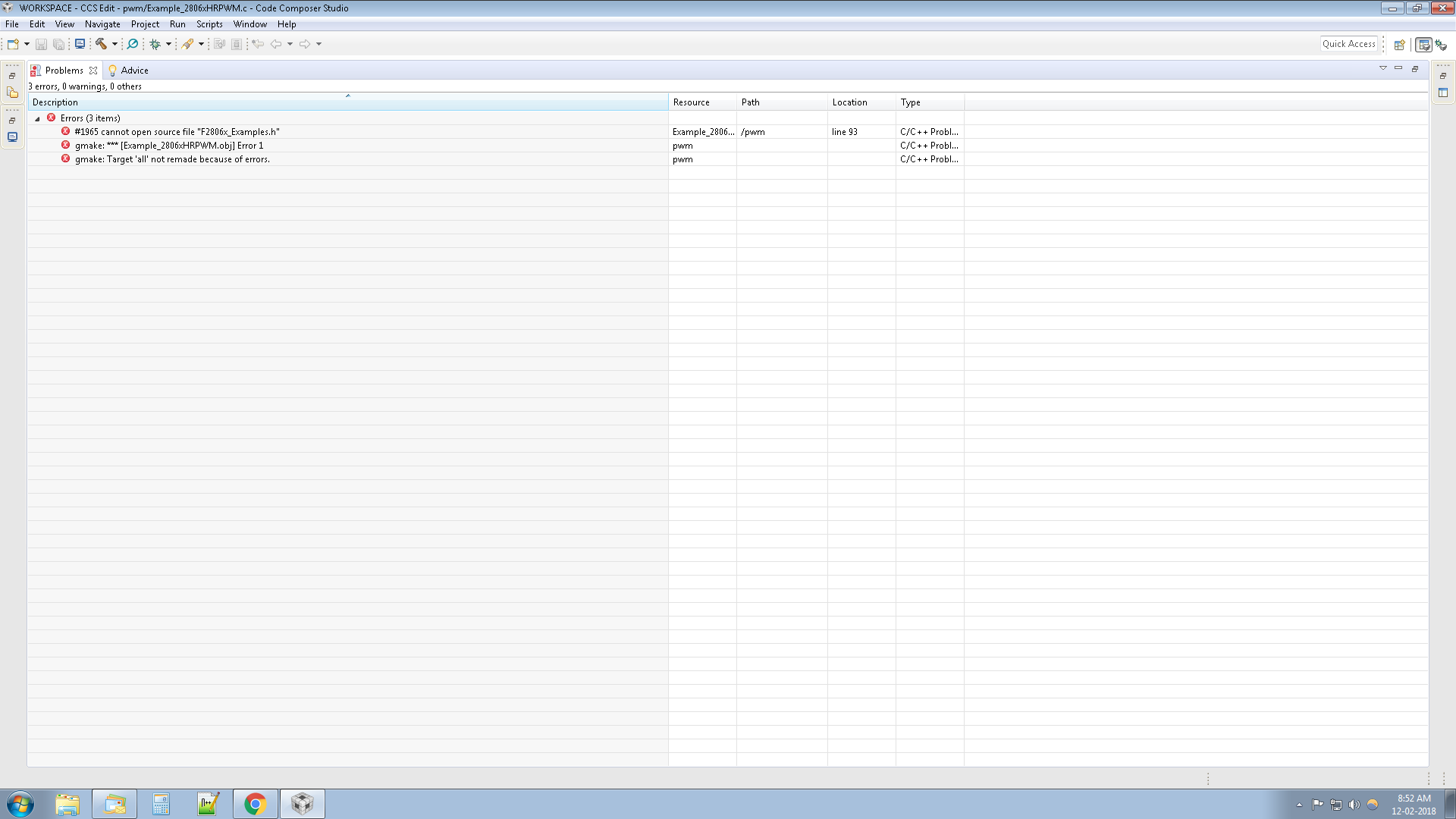Select the CCS Edit perspective toggle
This screenshot has width=1456, height=819.
1423,45
